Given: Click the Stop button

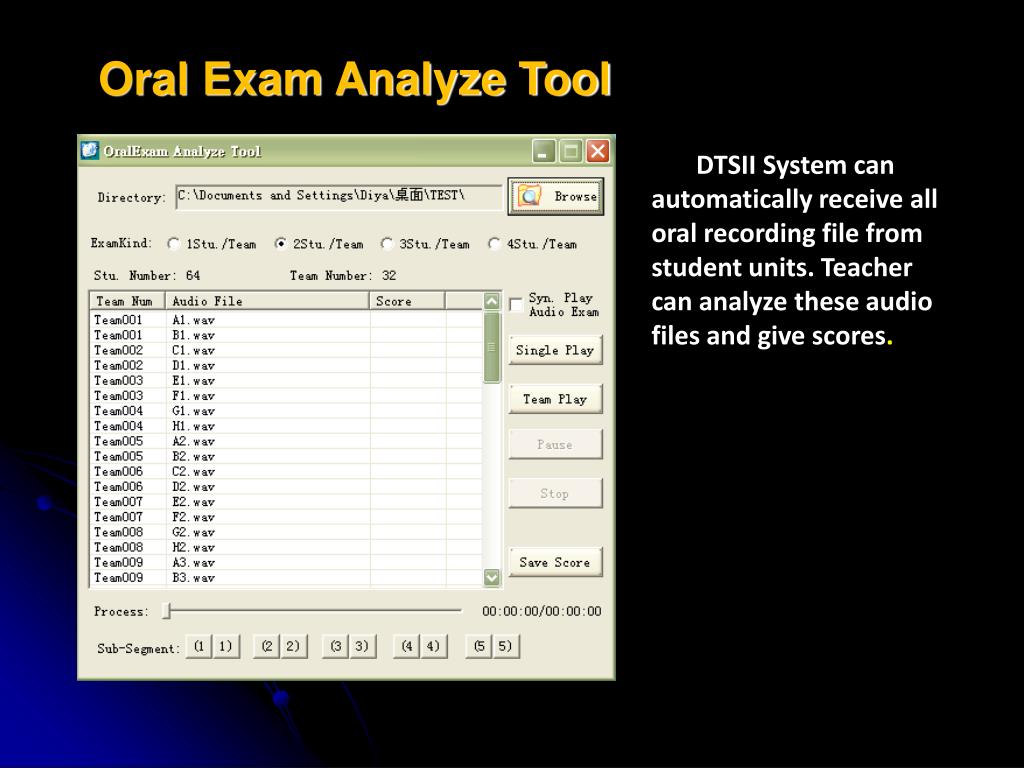Looking at the screenshot, I should pos(555,494).
